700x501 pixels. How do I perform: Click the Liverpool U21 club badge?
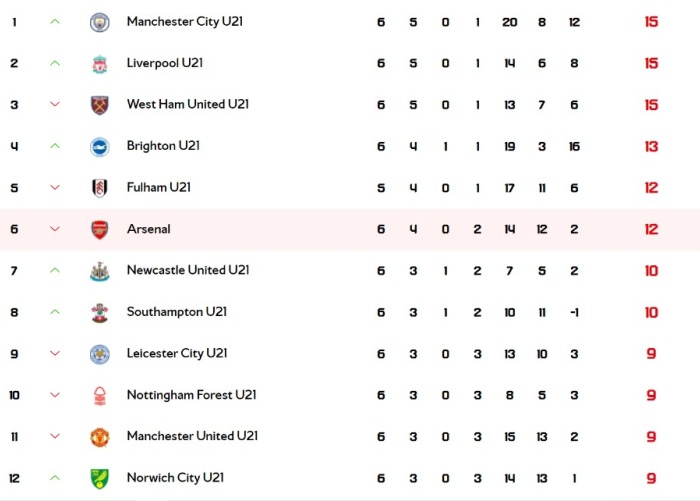pos(100,64)
